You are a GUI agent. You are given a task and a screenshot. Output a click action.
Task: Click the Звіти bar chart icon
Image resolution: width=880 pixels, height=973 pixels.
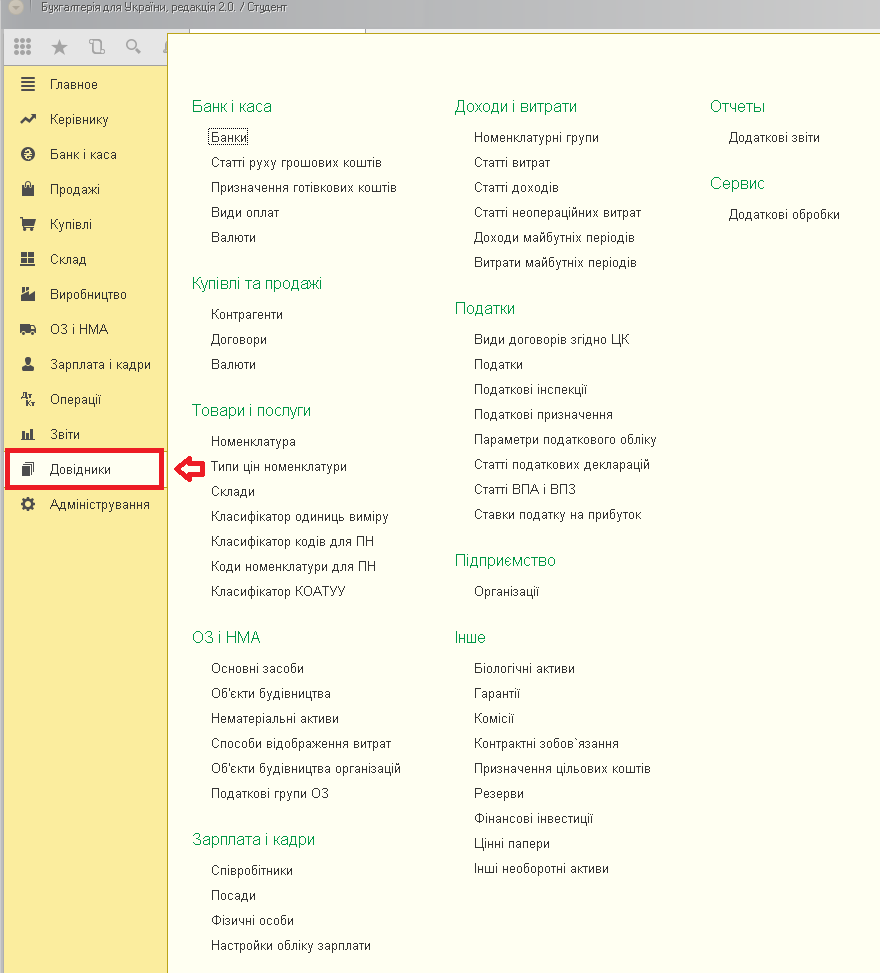tap(28, 434)
